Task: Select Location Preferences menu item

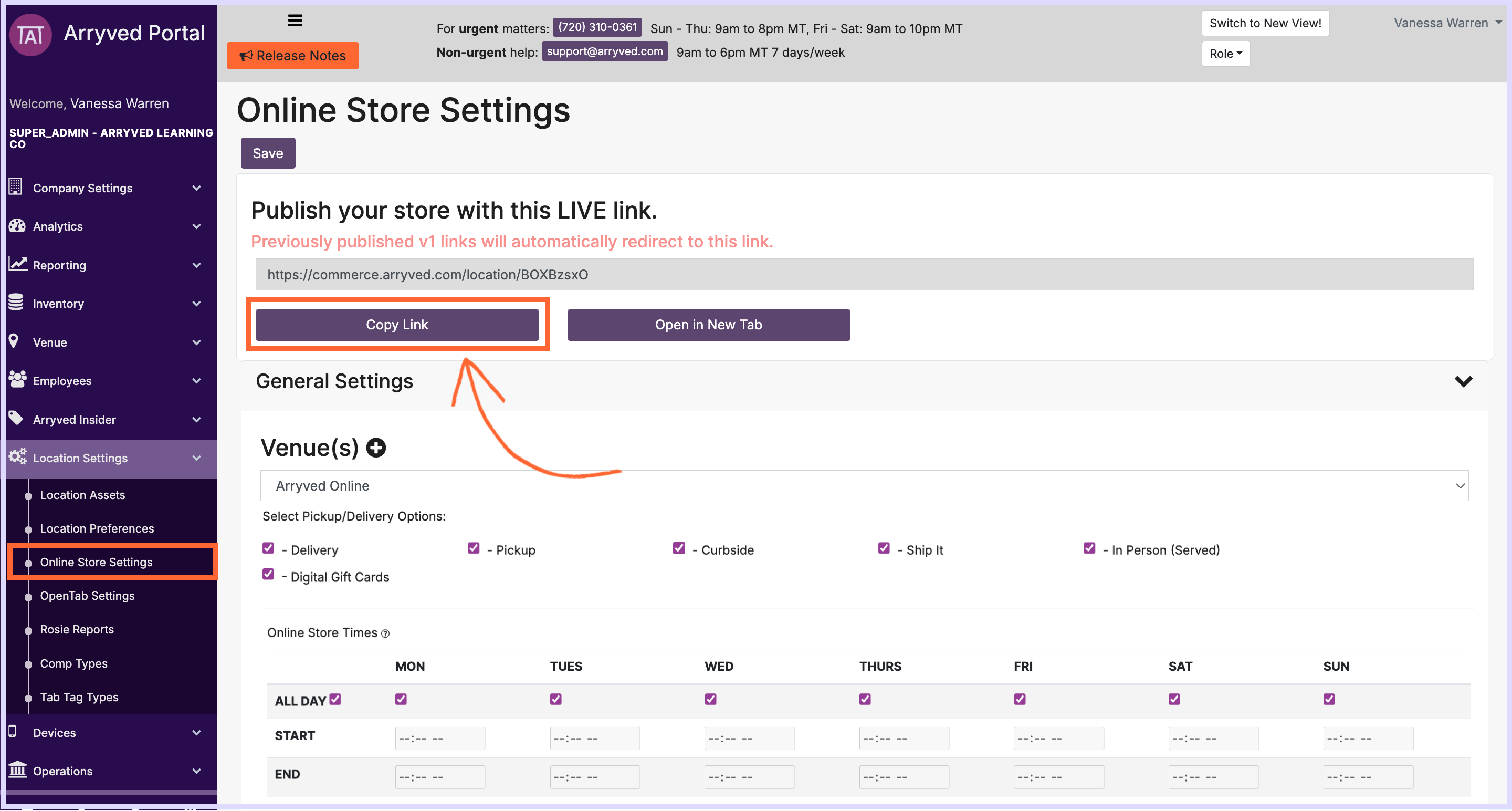Action: (97, 528)
